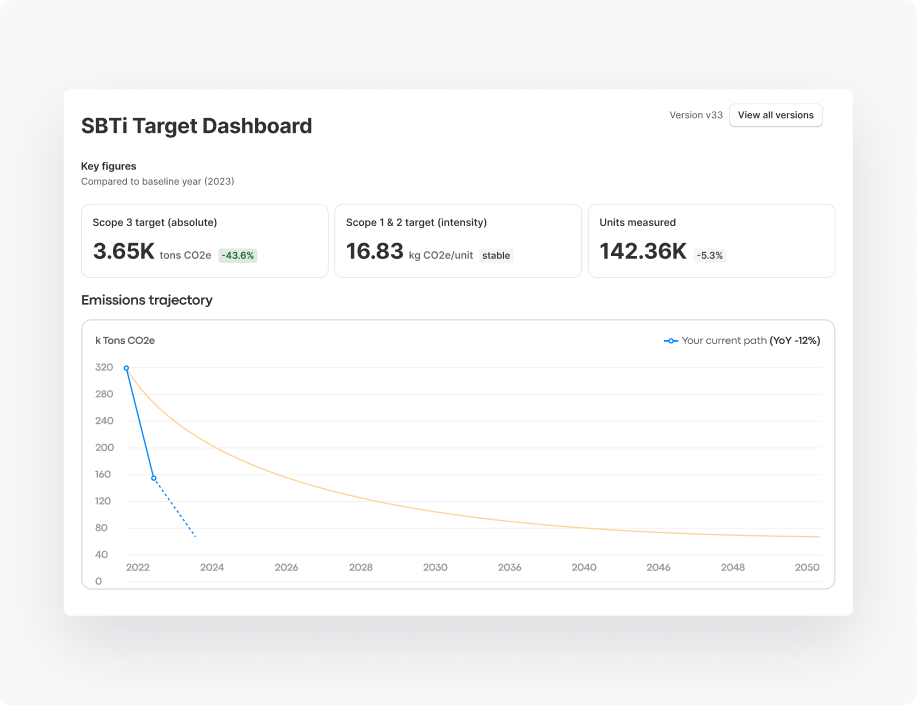917x705 pixels.
Task: Click the 142.36K units value
Action: tap(643, 252)
